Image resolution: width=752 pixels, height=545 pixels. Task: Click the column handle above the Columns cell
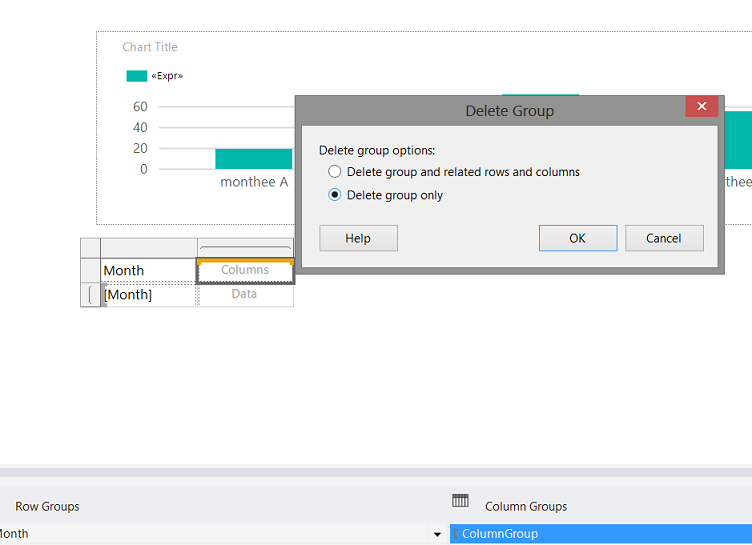click(x=245, y=248)
